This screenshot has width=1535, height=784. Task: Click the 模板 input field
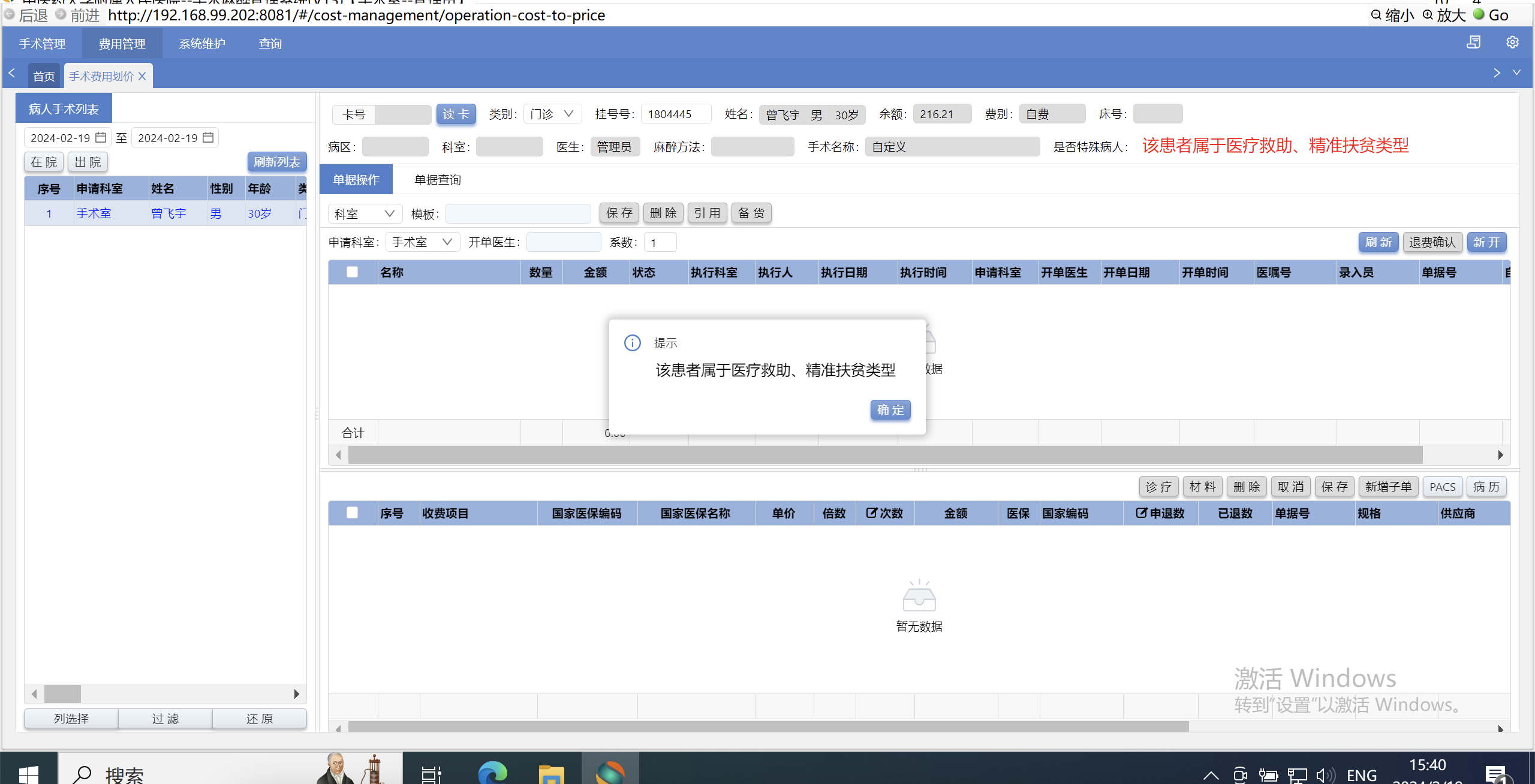click(517, 213)
